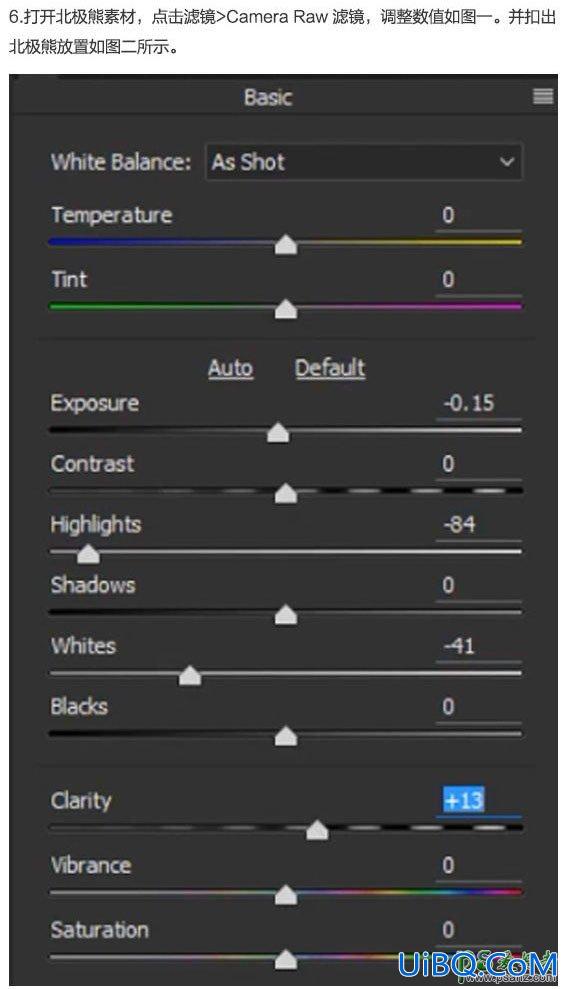Open the White Balance dropdown
This screenshot has width=568, height=989.
[364, 162]
